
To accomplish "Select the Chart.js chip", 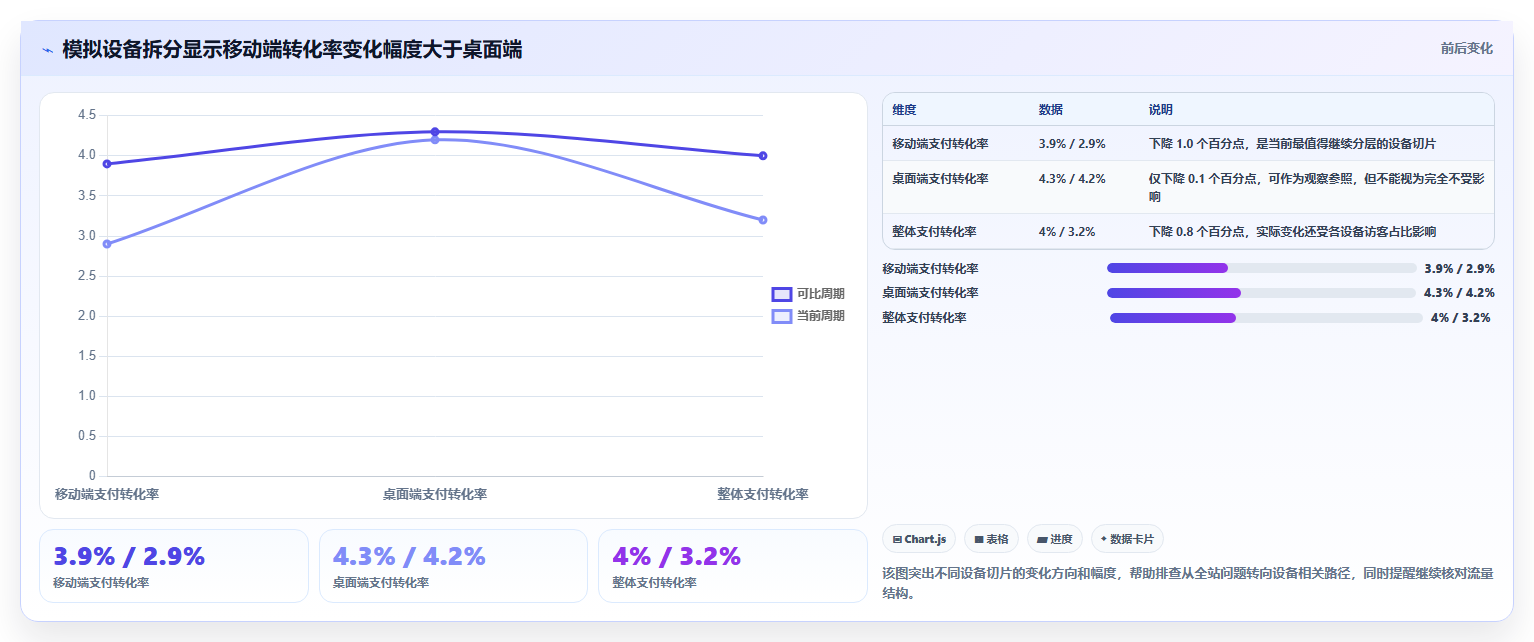I will tap(919, 539).
